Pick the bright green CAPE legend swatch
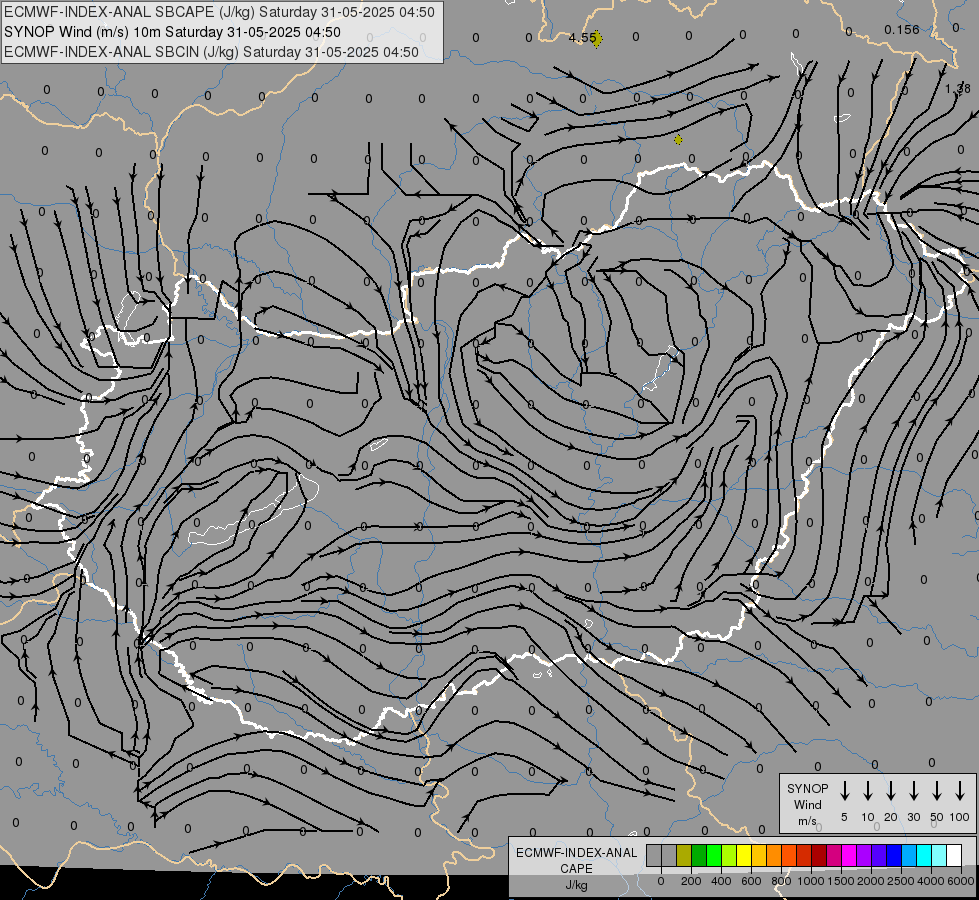 714,855
